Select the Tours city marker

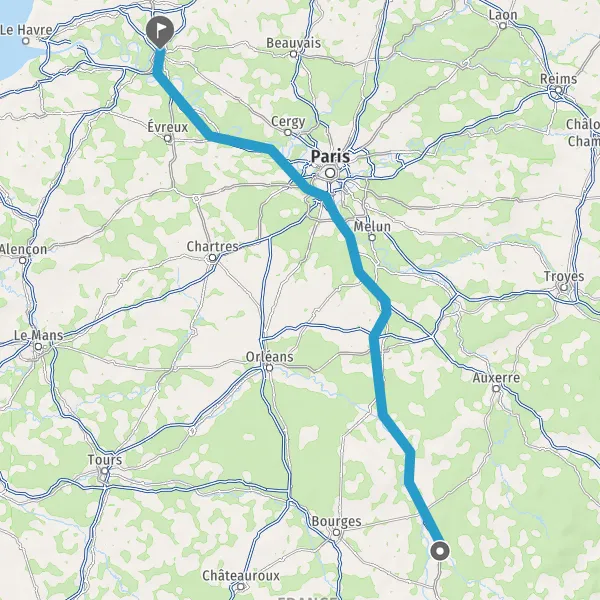104,471
